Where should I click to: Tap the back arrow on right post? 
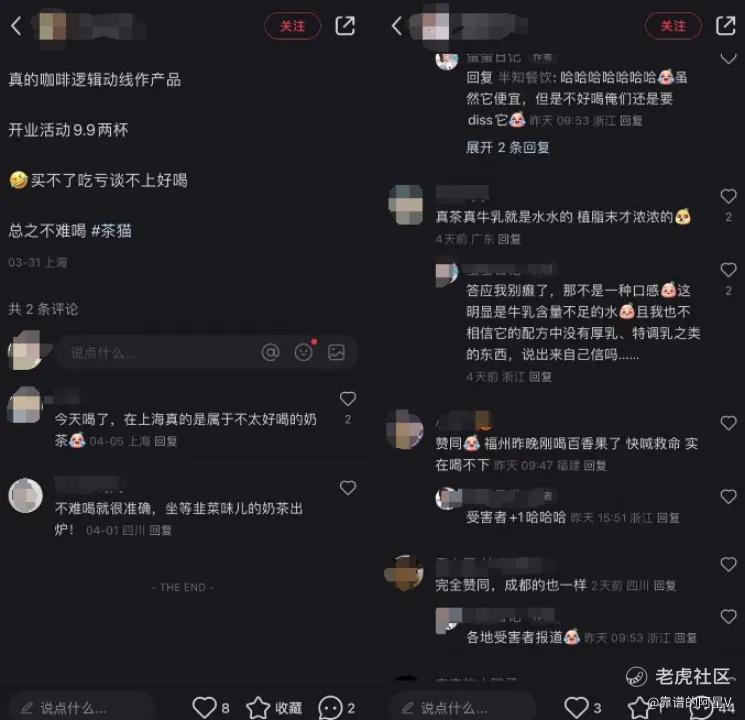(397, 26)
